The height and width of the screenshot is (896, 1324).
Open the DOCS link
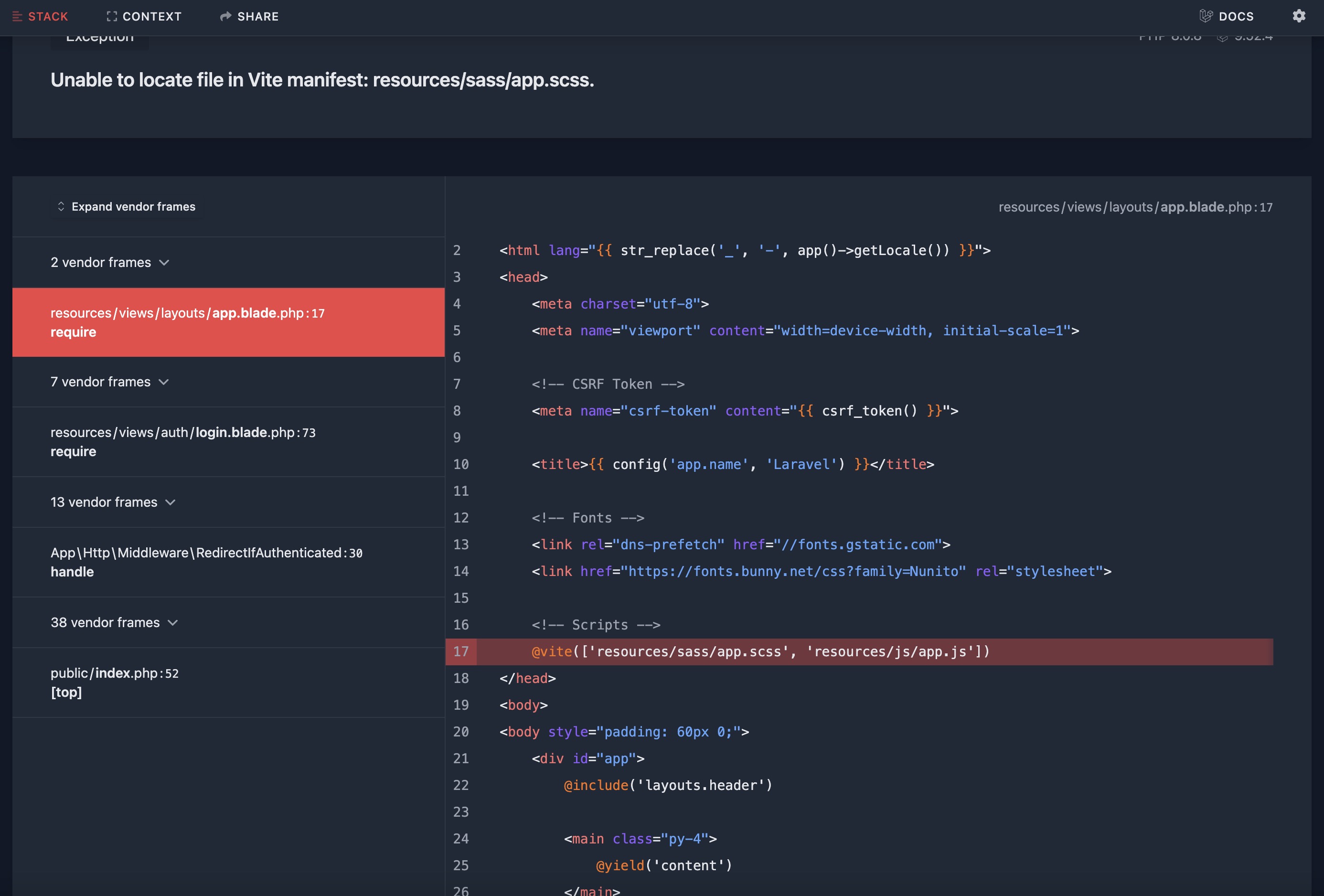1236,17
